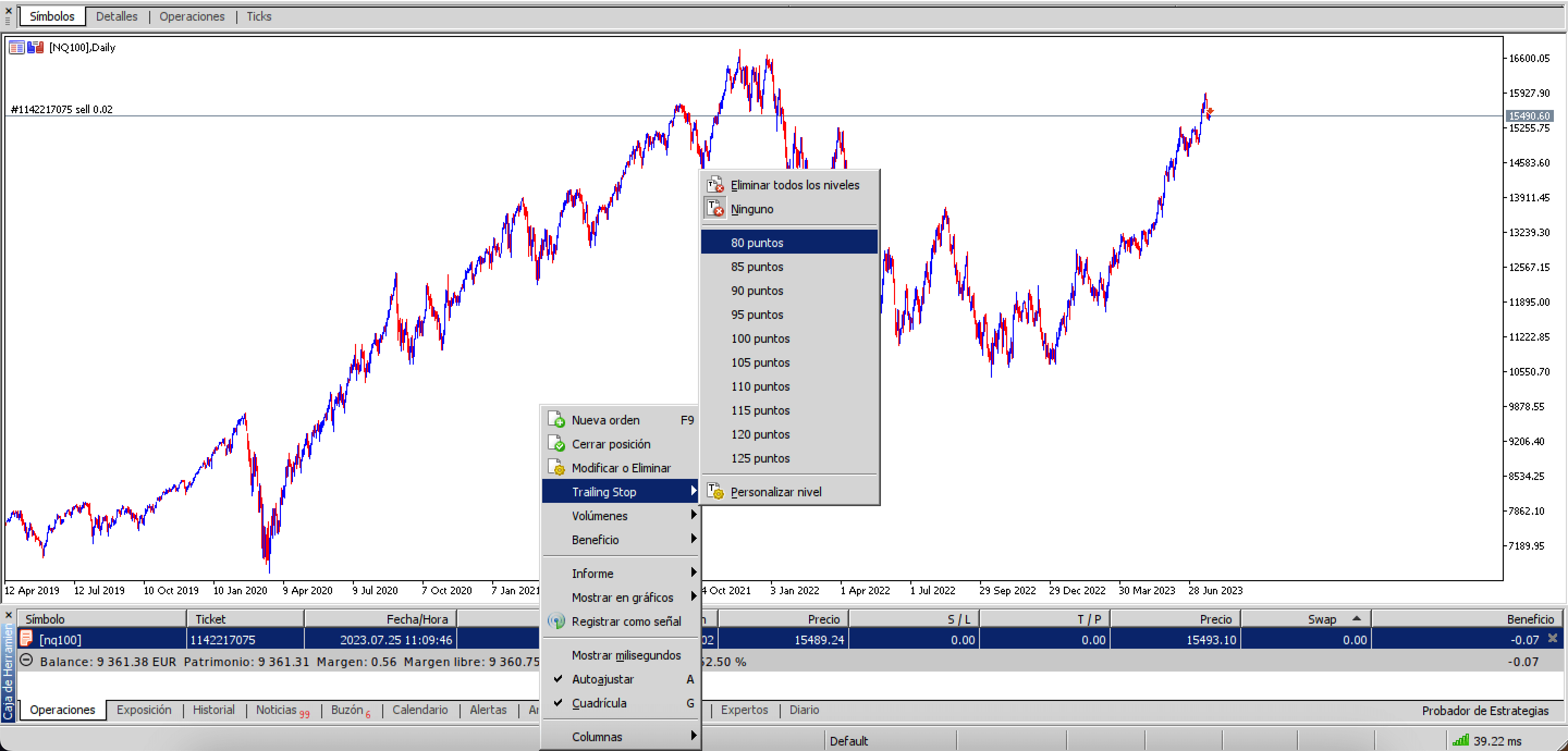Click the nq100 position row icon
The height and width of the screenshot is (751, 1568).
[26, 638]
